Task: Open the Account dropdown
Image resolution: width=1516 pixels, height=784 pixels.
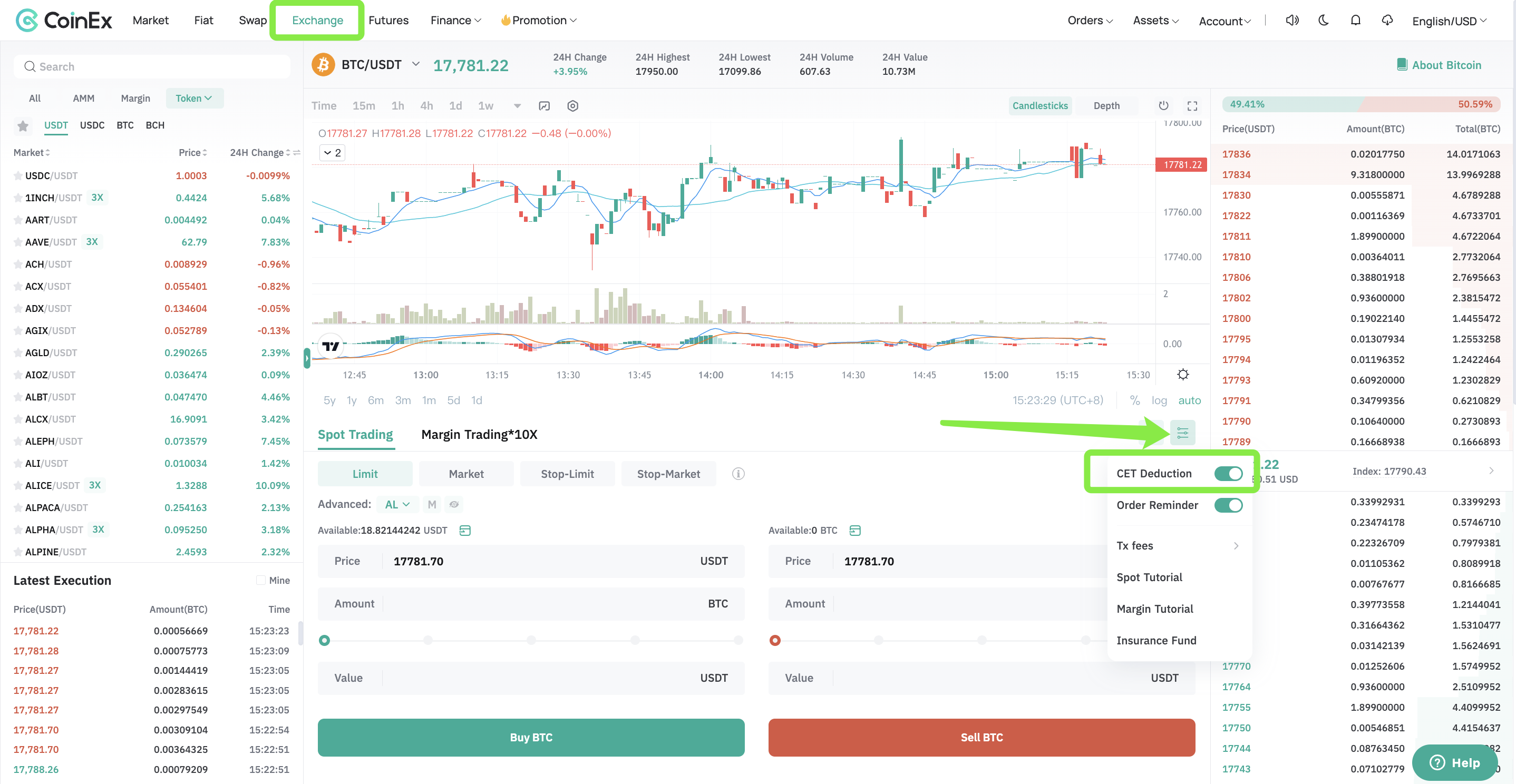Action: [1225, 21]
